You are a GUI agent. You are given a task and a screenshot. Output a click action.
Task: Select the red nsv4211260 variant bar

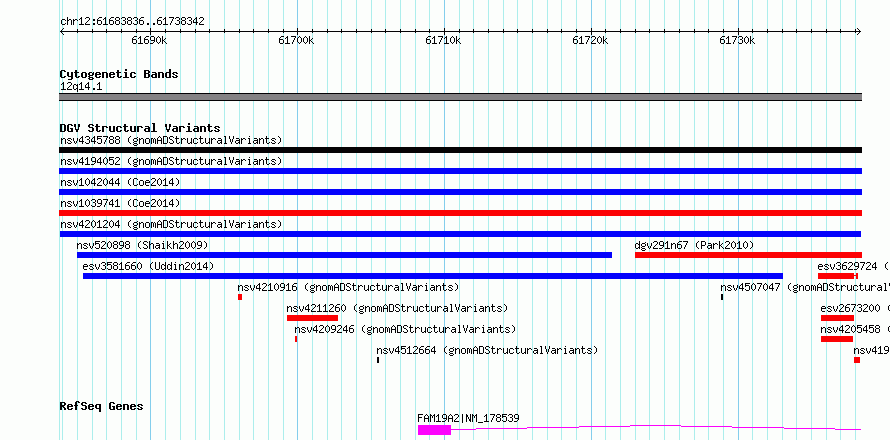(312, 318)
